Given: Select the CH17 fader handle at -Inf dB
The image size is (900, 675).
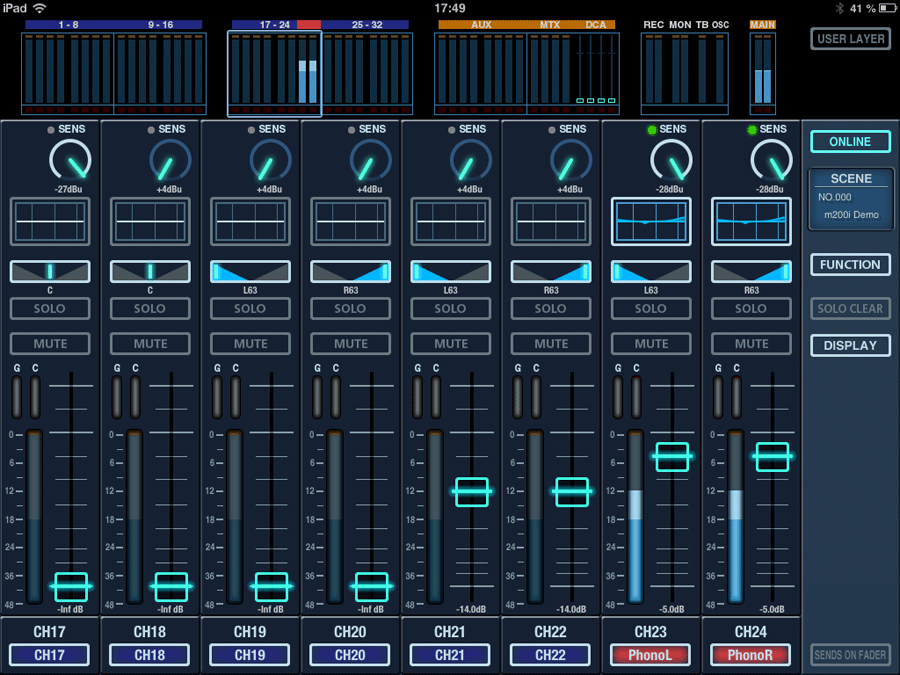Looking at the screenshot, I should 71,587.
